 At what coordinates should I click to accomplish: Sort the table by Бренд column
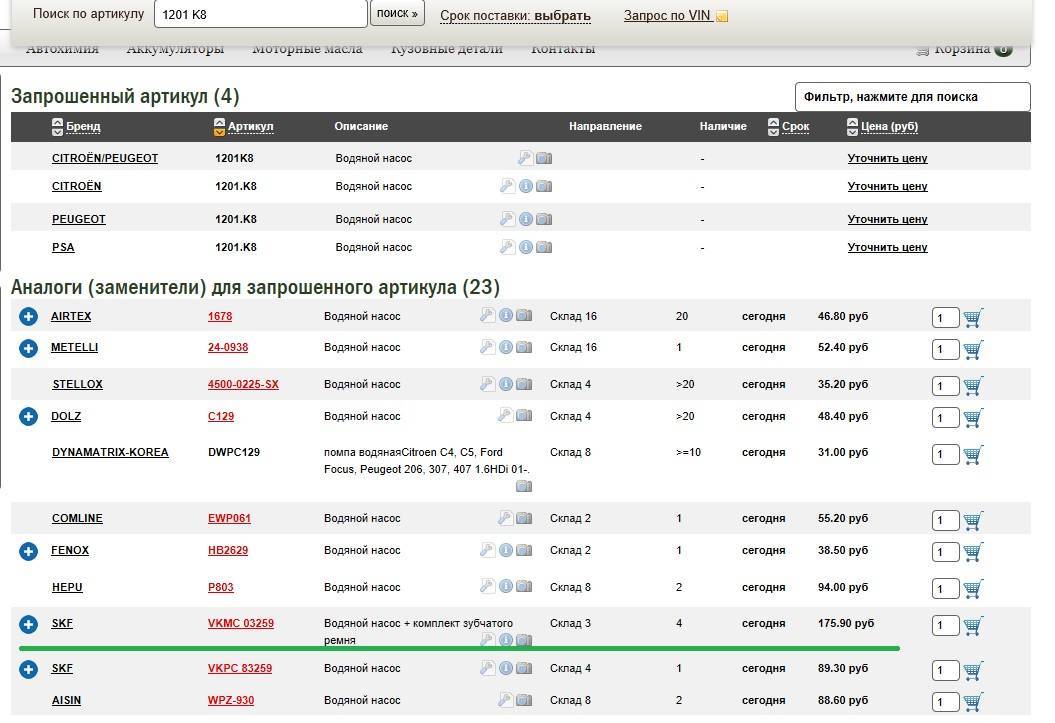tap(83, 127)
